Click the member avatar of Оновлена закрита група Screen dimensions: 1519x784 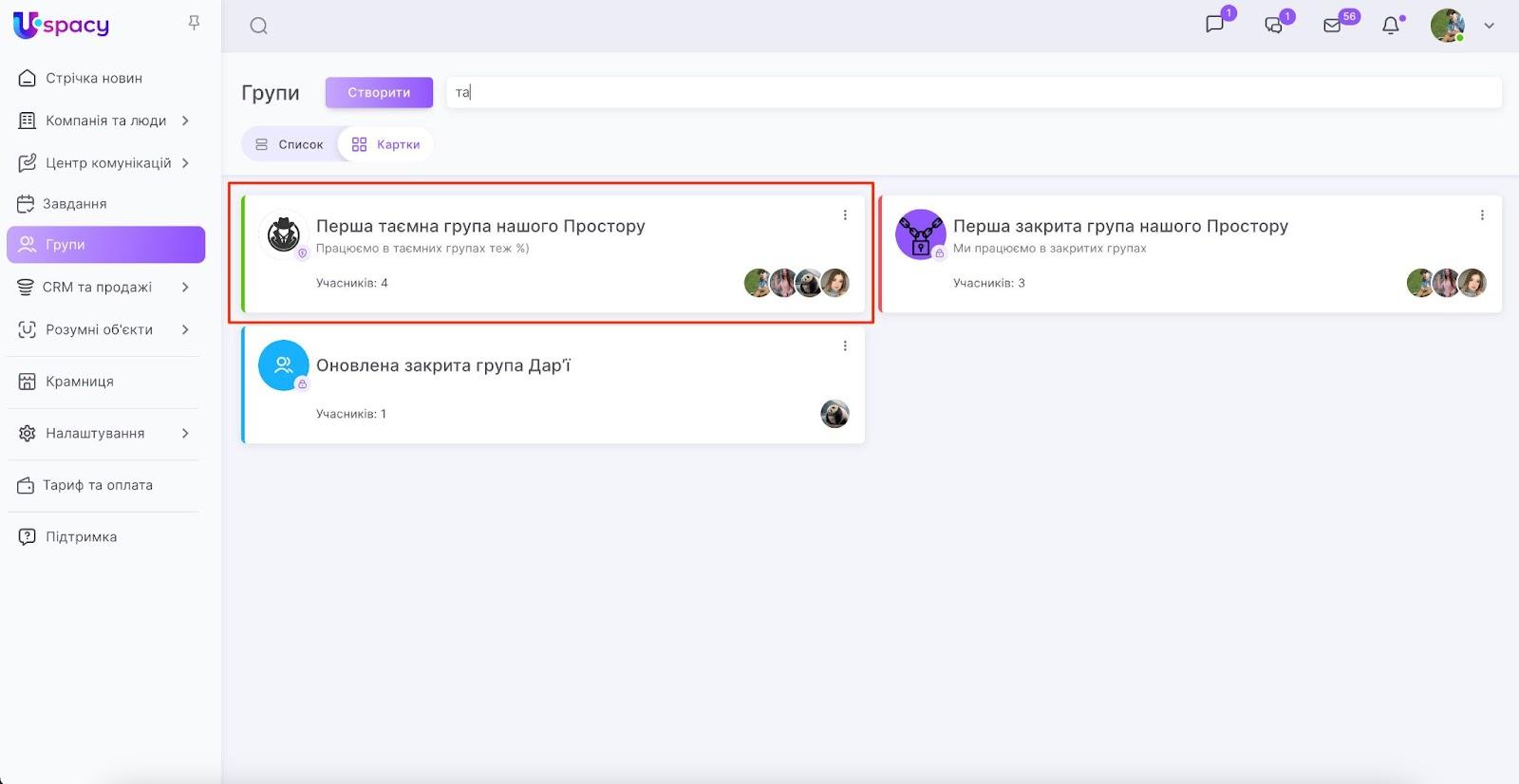pos(835,414)
